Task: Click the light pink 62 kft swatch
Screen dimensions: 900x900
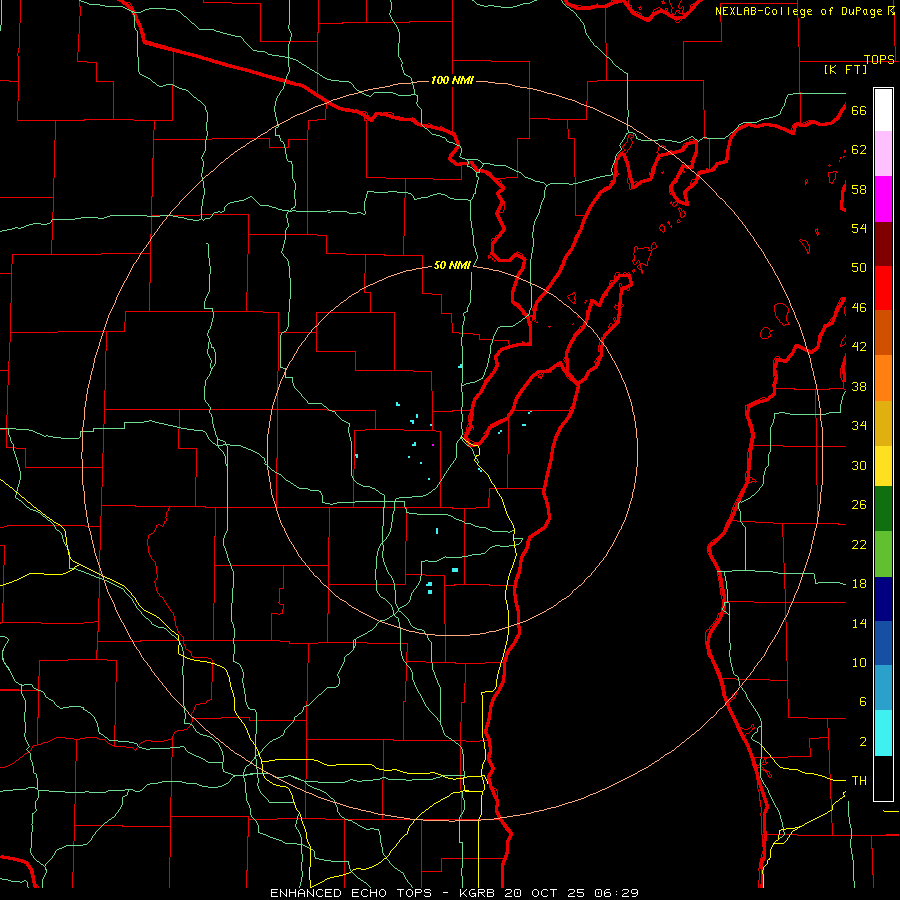Action: click(883, 153)
